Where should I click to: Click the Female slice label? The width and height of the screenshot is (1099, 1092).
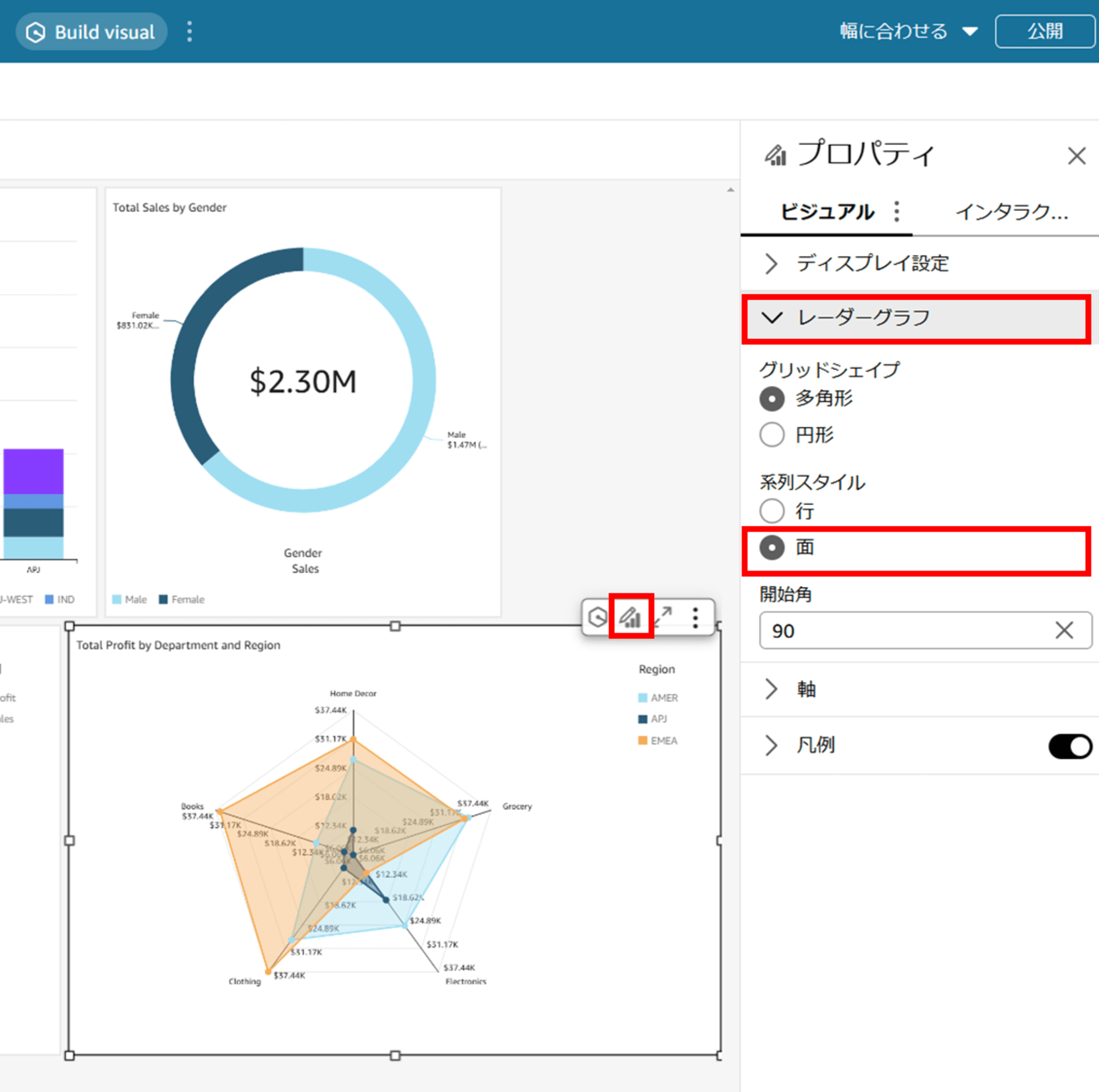138,320
